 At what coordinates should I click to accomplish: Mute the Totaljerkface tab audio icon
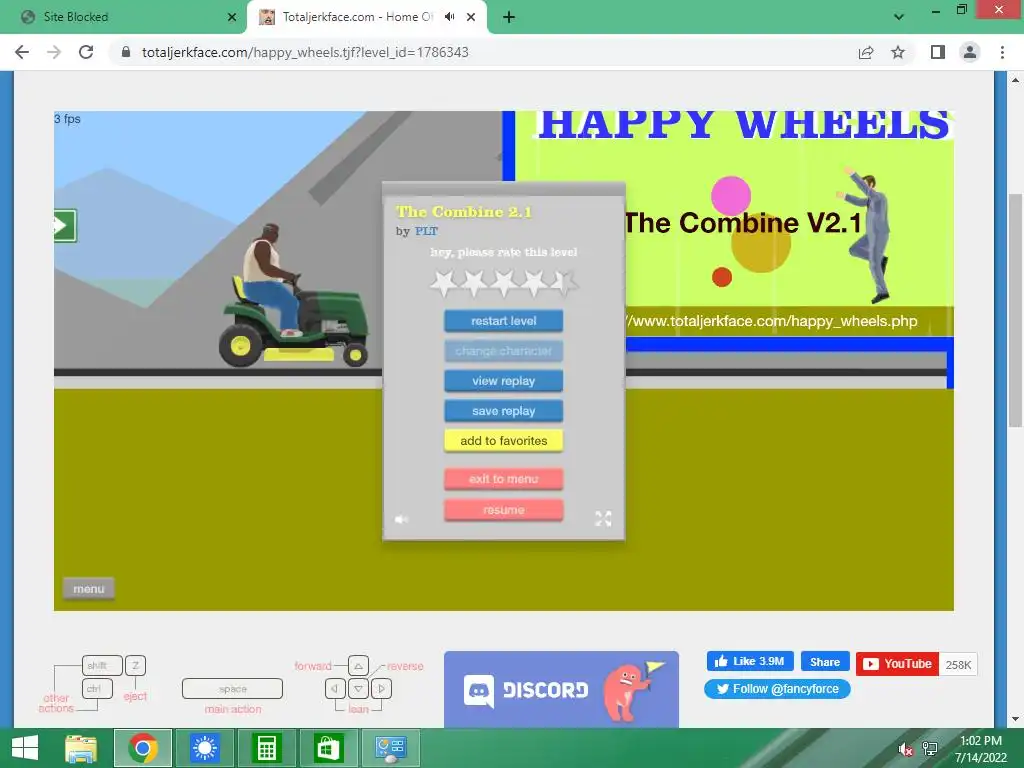click(449, 17)
